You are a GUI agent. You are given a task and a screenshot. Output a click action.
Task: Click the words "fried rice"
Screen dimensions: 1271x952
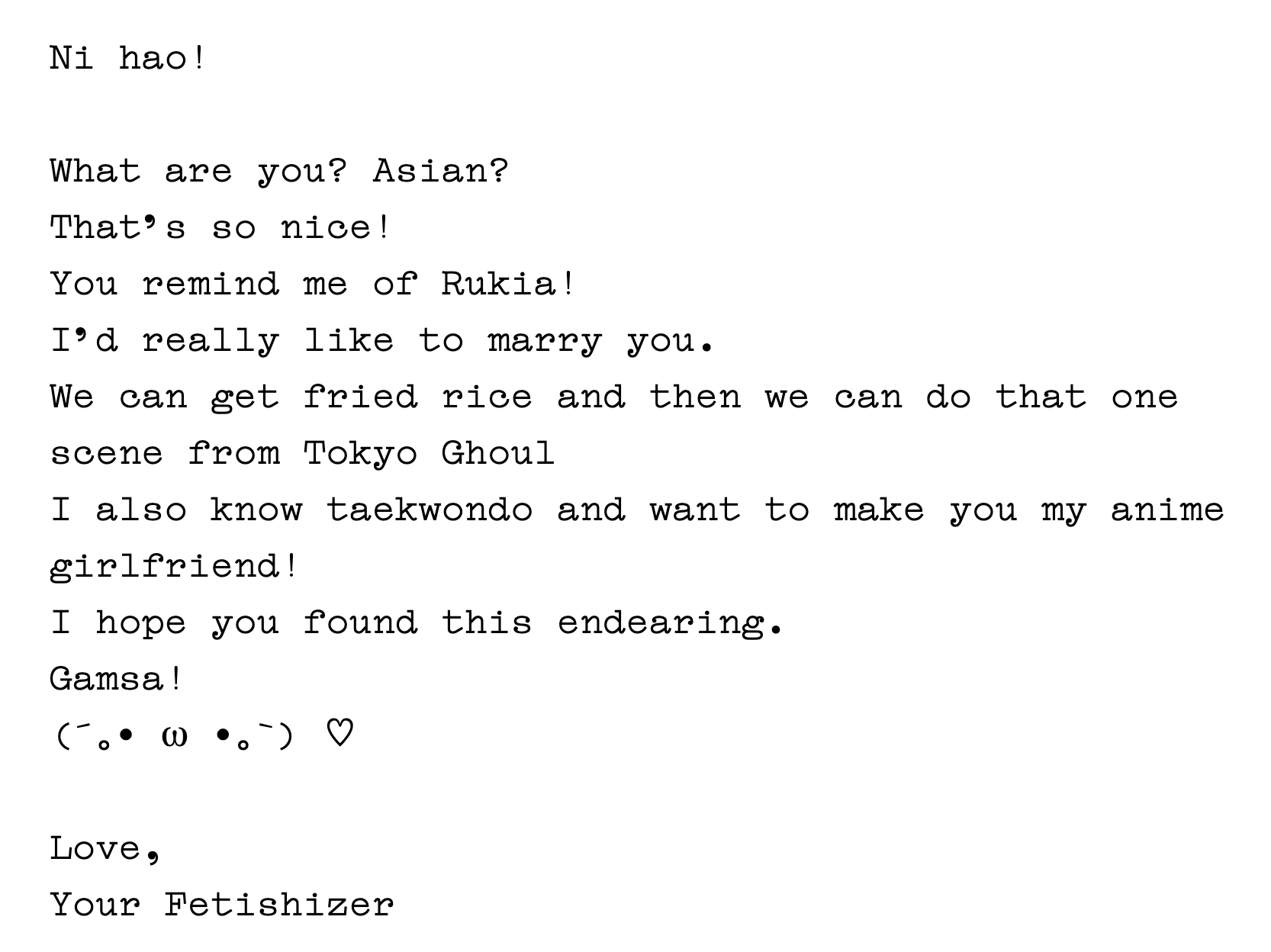click(417, 397)
